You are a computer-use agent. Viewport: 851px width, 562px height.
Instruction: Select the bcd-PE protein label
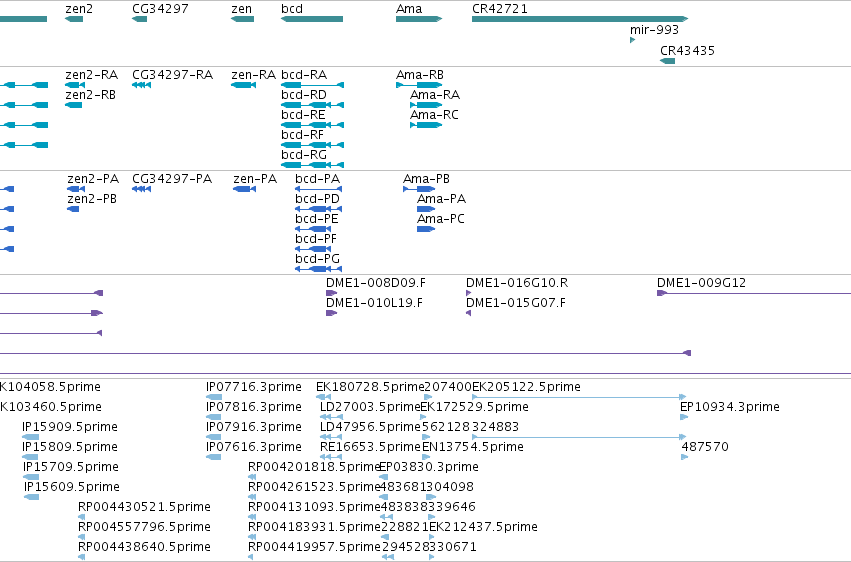316,219
